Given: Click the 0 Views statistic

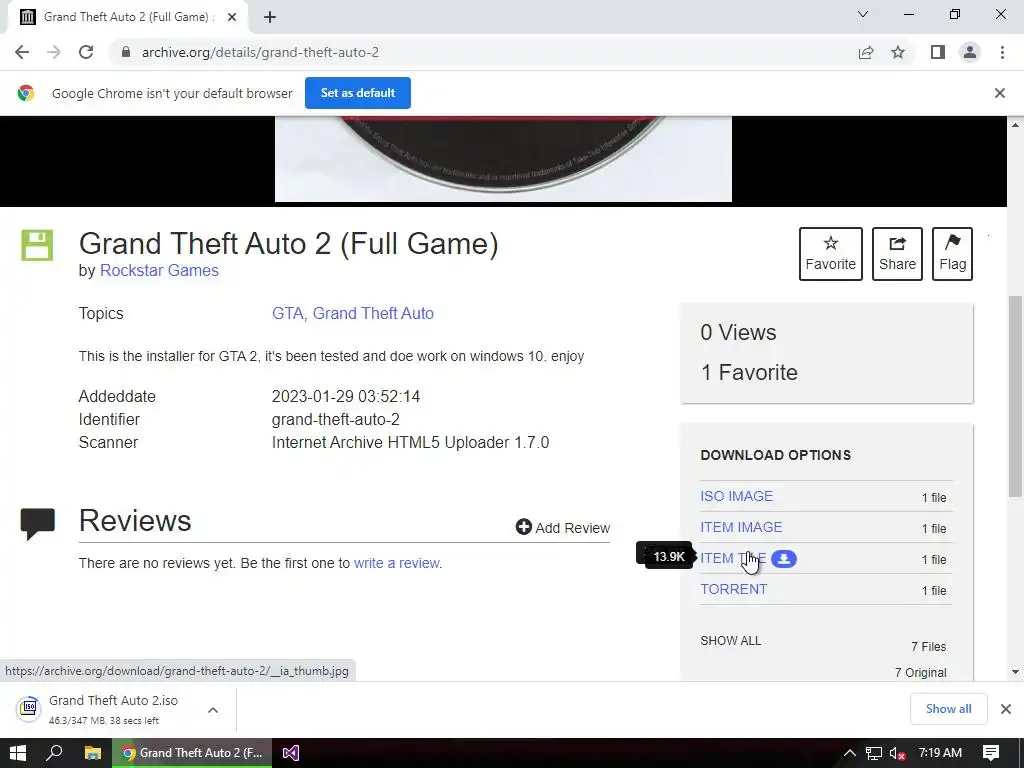Looking at the screenshot, I should coord(738,332).
